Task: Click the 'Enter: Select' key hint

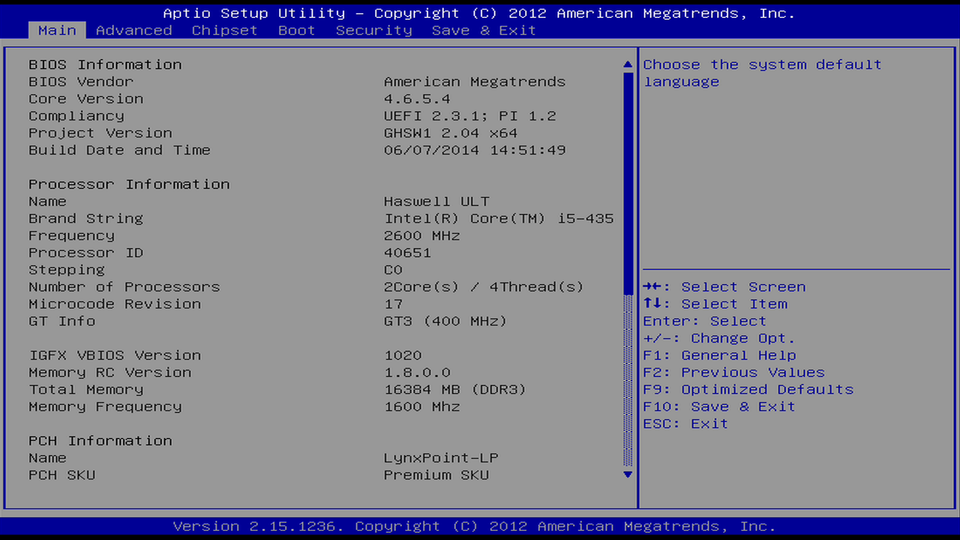Action: pyautogui.click(x=704, y=321)
